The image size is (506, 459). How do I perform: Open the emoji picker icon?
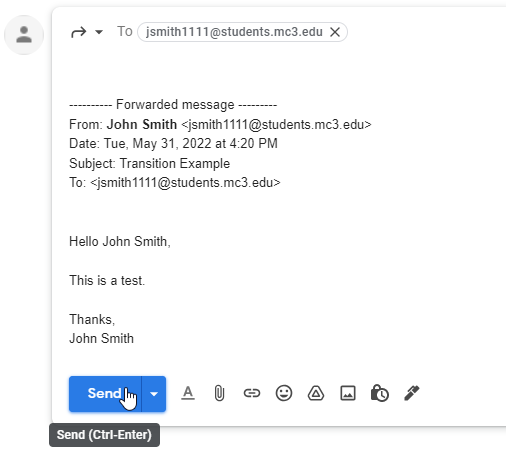[284, 393]
